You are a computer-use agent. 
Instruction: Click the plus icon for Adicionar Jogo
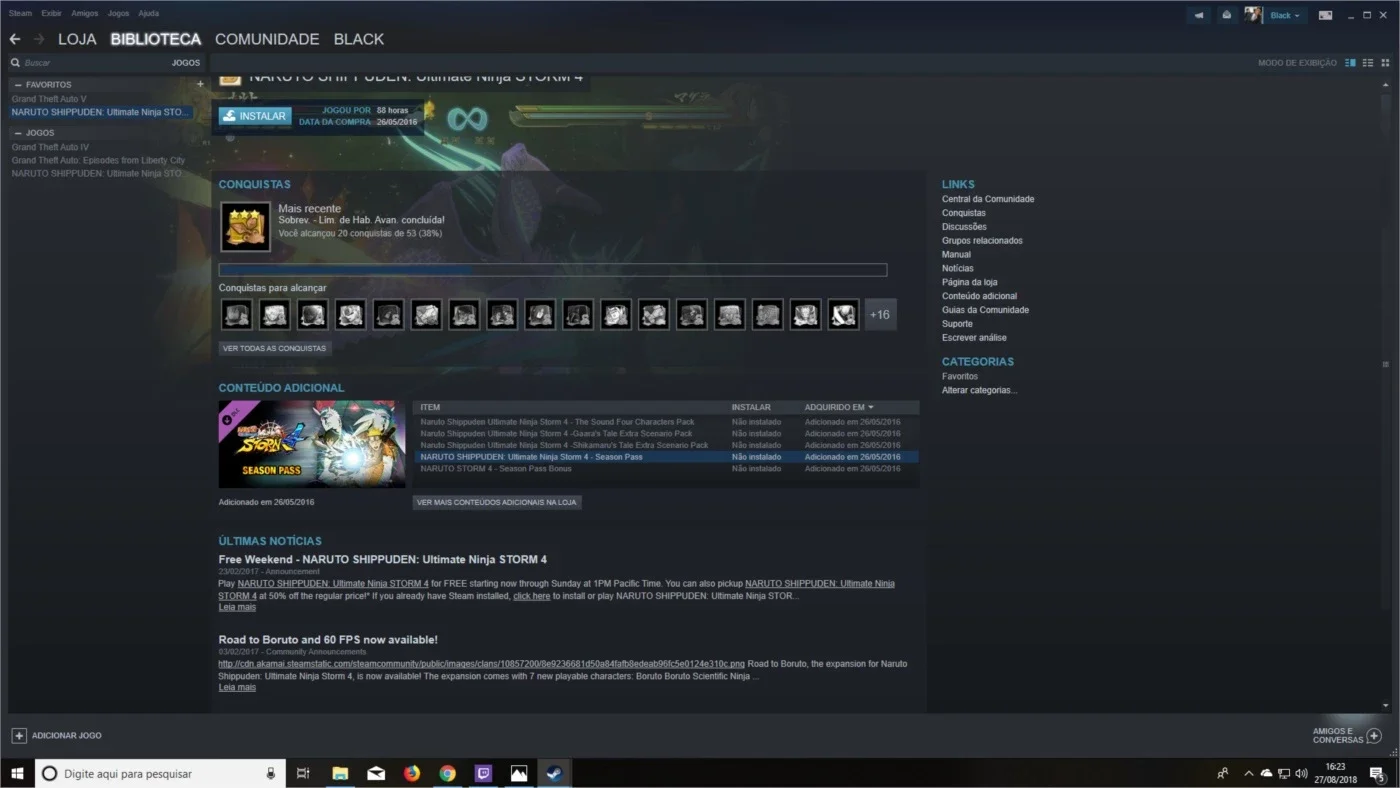pyautogui.click(x=19, y=735)
